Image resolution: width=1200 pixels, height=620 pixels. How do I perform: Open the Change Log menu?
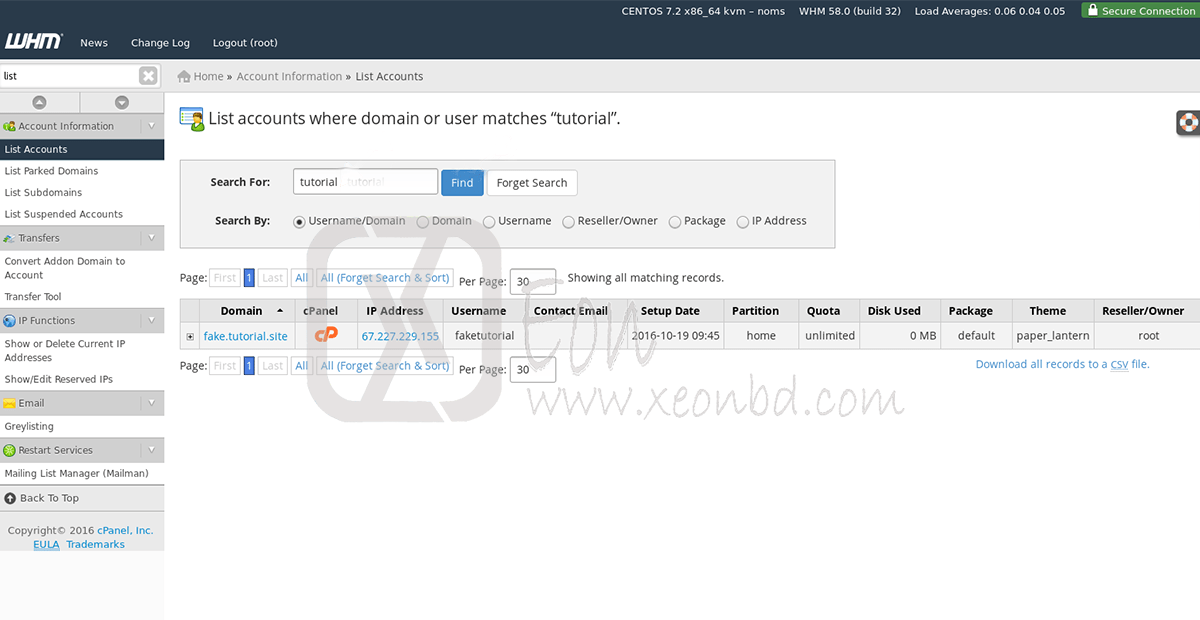(160, 43)
